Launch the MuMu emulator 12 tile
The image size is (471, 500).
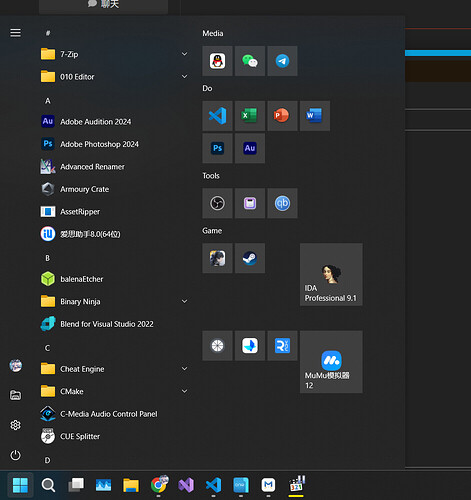pyautogui.click(x=331, y=362)
